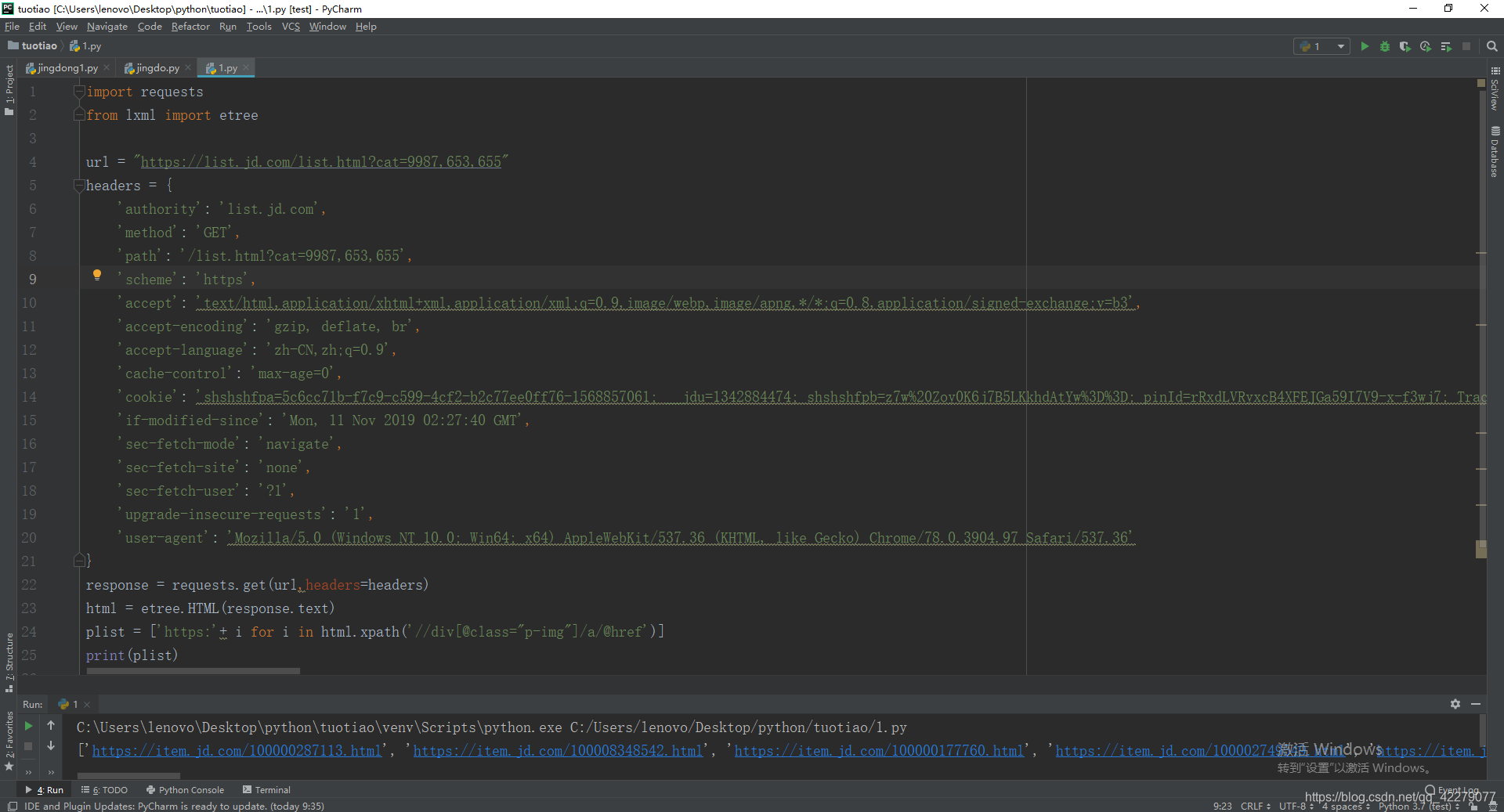Click fold end marker on line 21

[x=79, y=561]
